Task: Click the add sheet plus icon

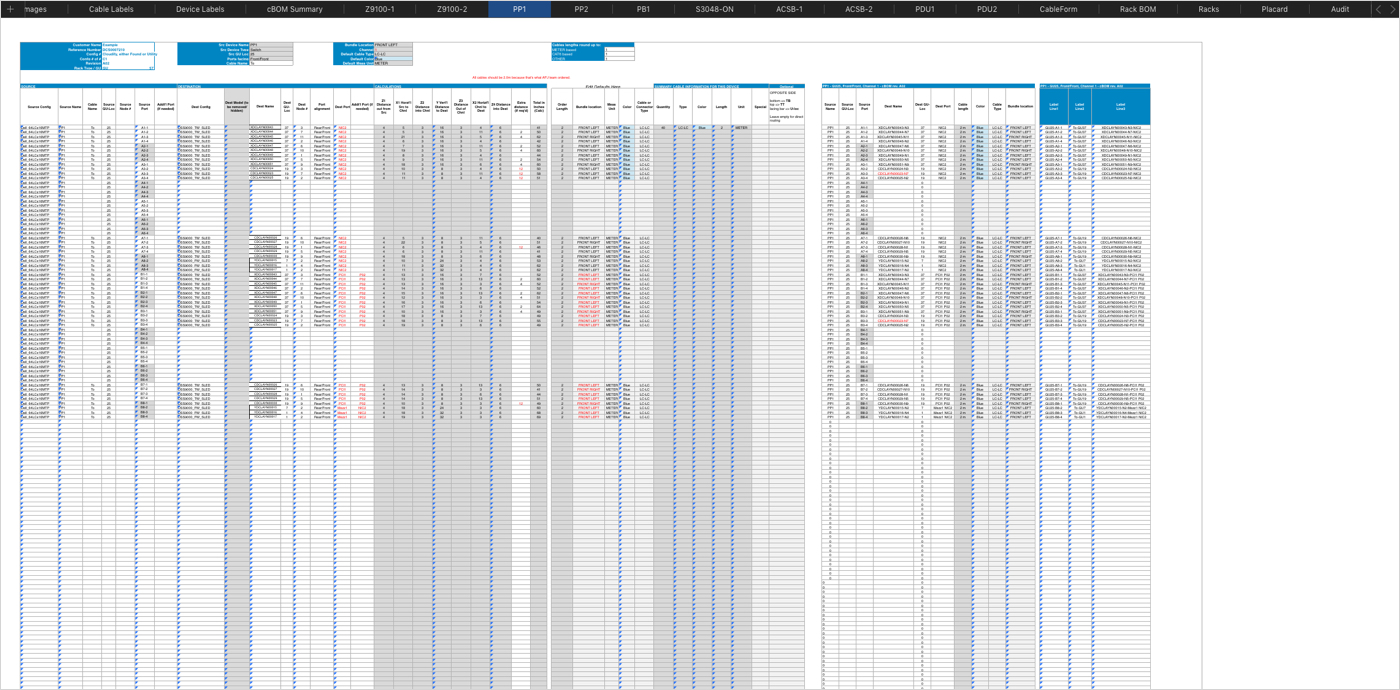Action: point(9,9)
